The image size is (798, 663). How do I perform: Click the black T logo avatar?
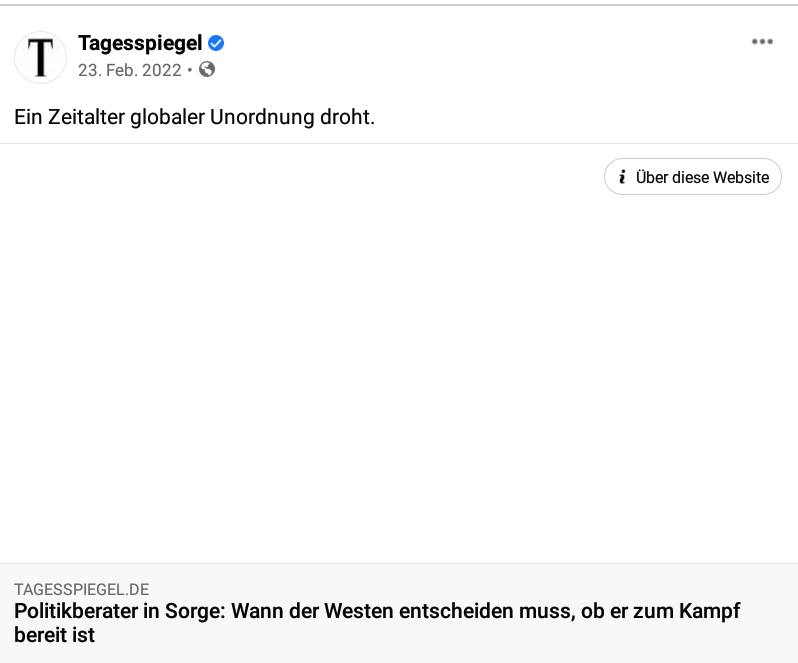click(x=40, y=57)
